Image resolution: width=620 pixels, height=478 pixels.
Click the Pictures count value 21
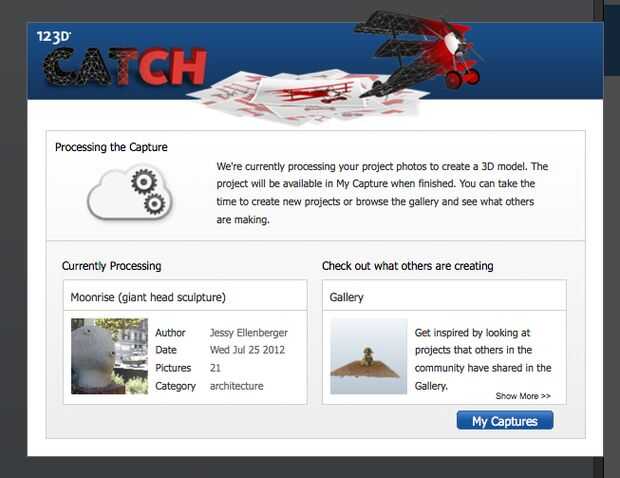tap(215, 368)
